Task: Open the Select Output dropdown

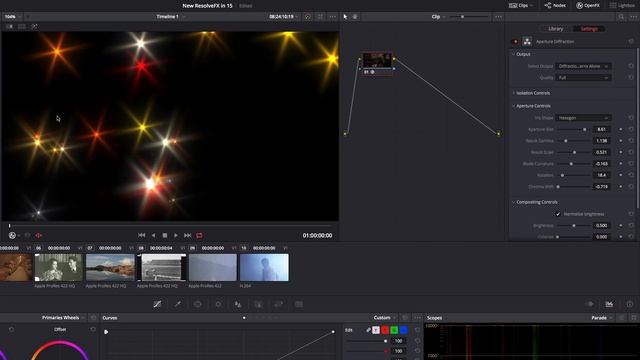Action: pyautogui.click(x=583, y=66)
